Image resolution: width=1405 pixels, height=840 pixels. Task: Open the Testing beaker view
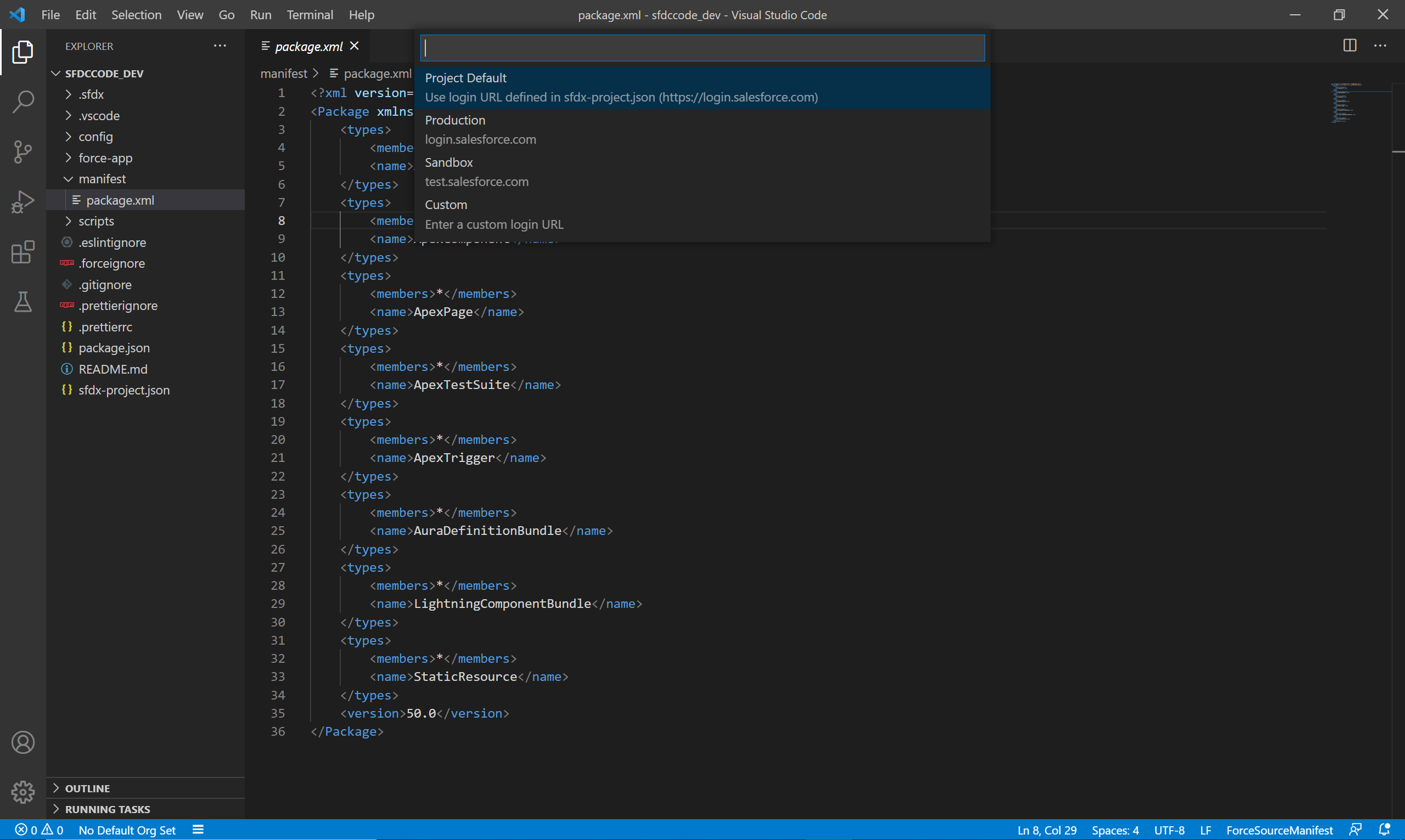[x=23, y=302]
